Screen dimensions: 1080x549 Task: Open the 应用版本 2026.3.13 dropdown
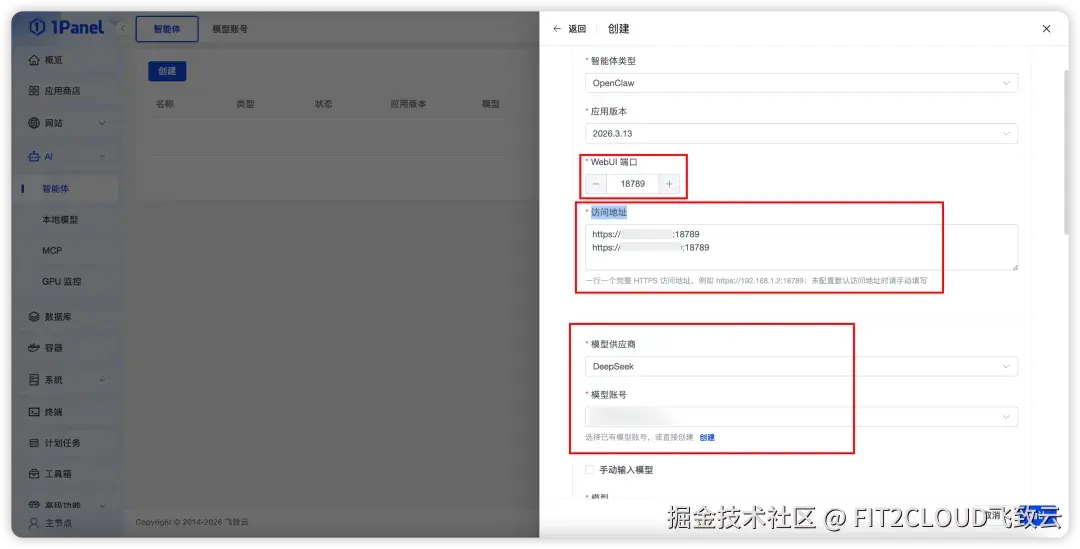[801, 134]
